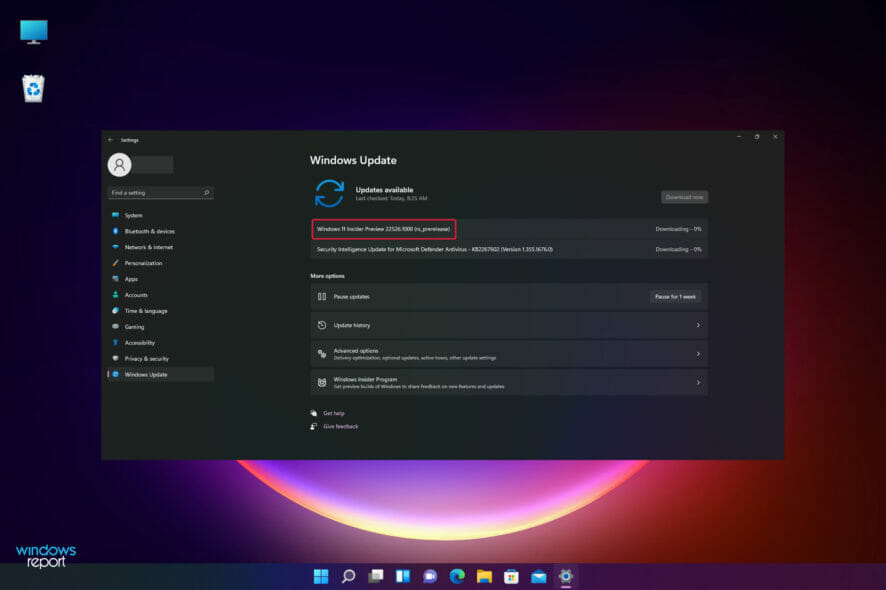Expand Advanced options chevron
Viewport: 886px width, 590px height.
point(698,354)
